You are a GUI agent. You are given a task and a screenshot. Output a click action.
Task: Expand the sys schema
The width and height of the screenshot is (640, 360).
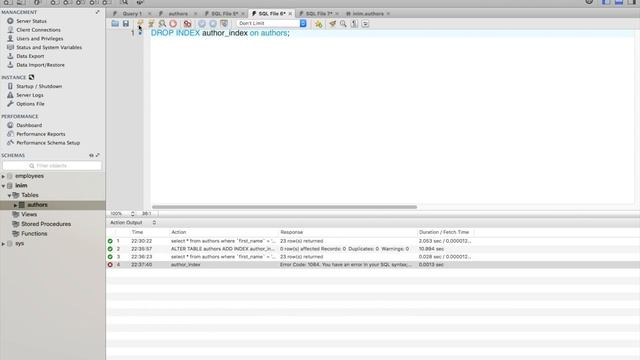pyautogui.click(x=3, y=244)
